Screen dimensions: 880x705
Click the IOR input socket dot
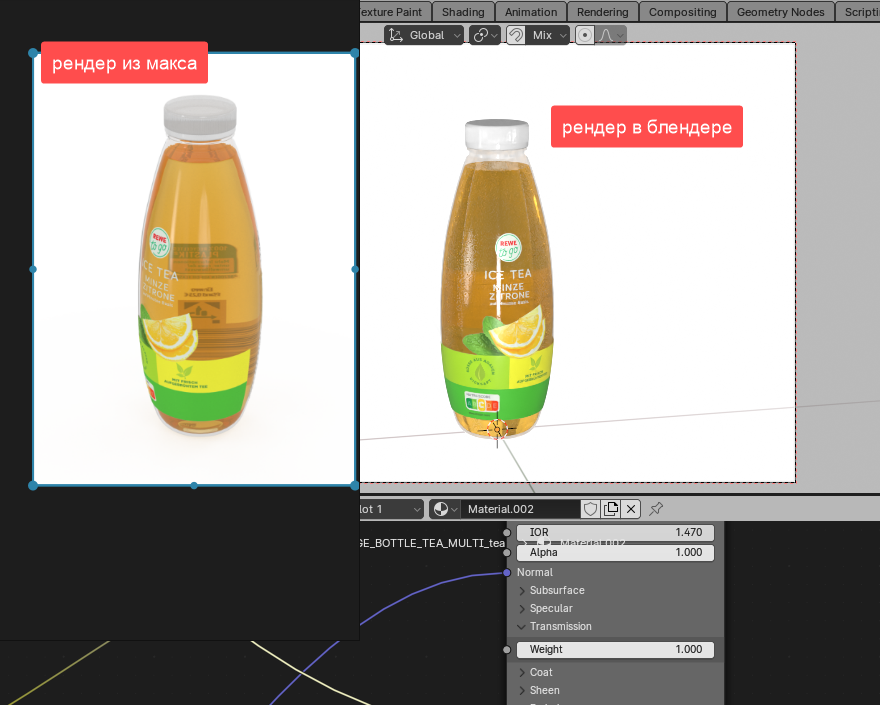(x=507, y=532)
